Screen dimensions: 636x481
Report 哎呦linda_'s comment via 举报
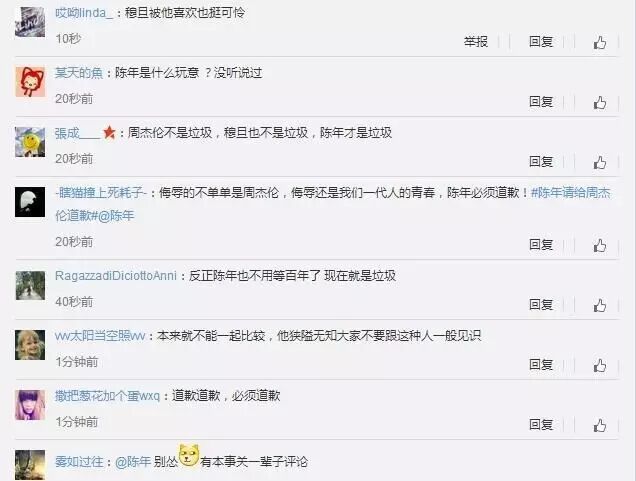click(x=476, y=42)
